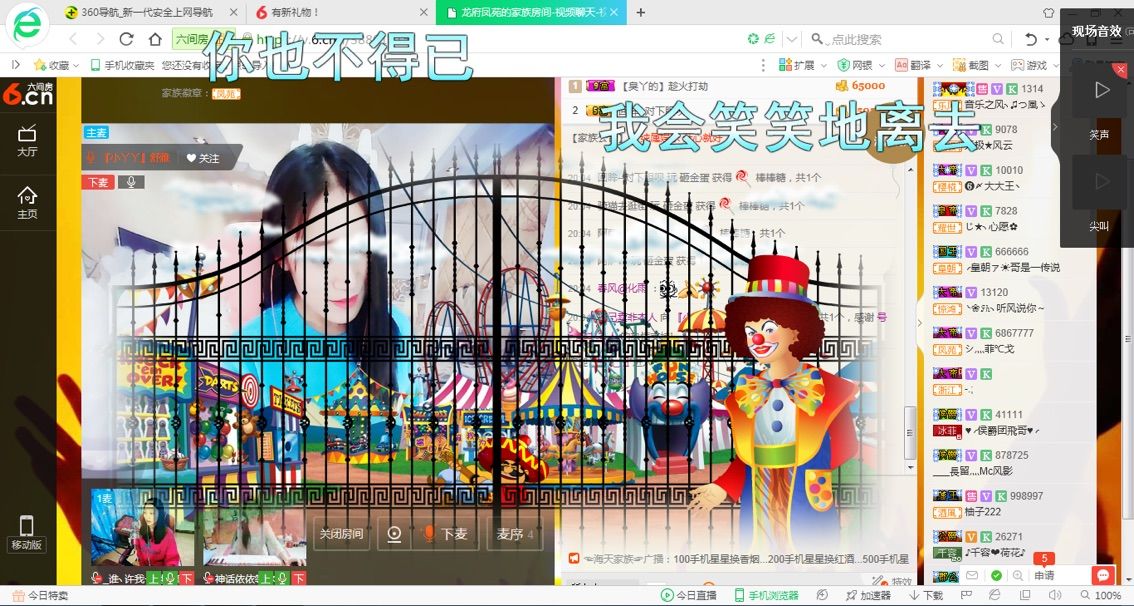1134x606 pixels.
Task: Open 下载 downloads in the status bar
Action: click(926, 595)
